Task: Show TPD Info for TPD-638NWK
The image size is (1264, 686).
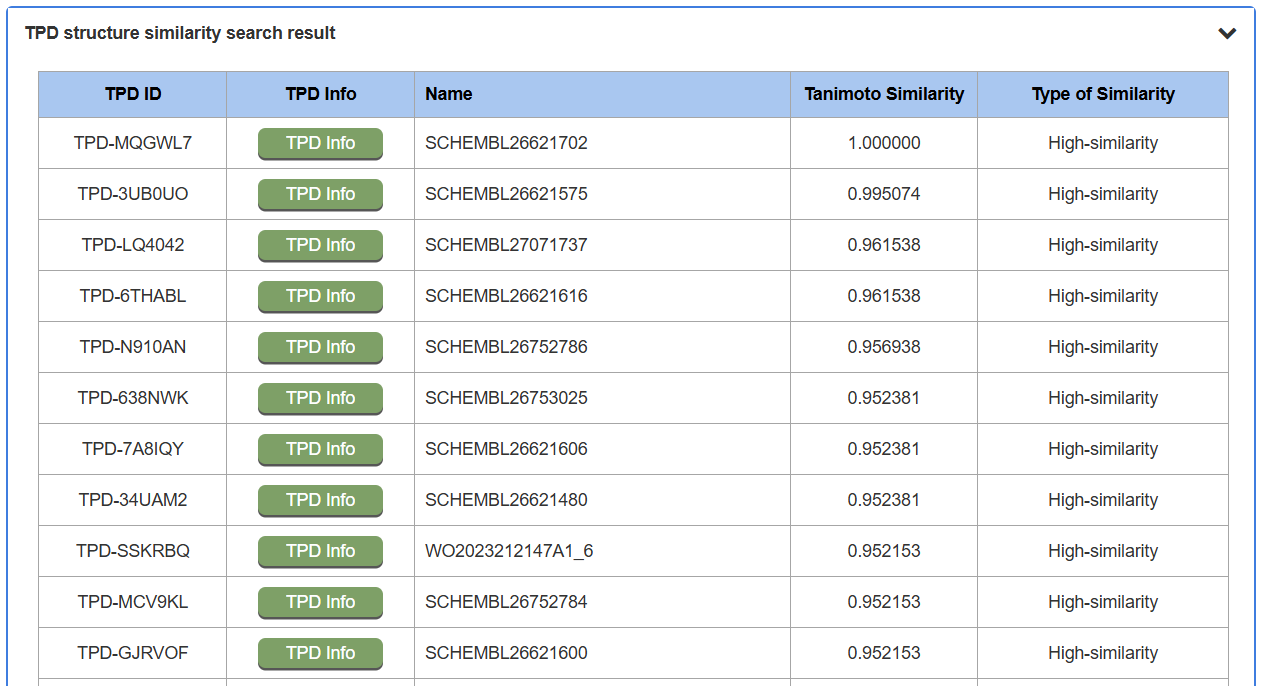Action: coord(320,399)
